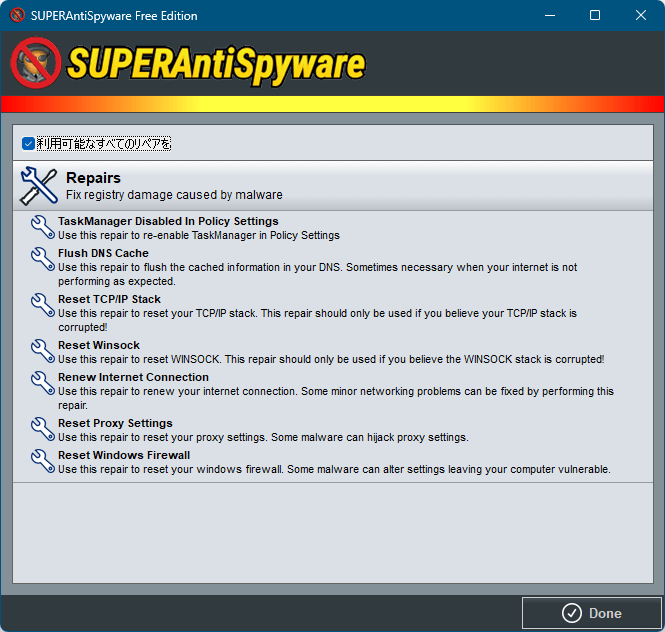This screenshot has height=632, width=665.
Task: Click the SUPERAntiSpyware yellow wordmark
Action: (216, 64)
